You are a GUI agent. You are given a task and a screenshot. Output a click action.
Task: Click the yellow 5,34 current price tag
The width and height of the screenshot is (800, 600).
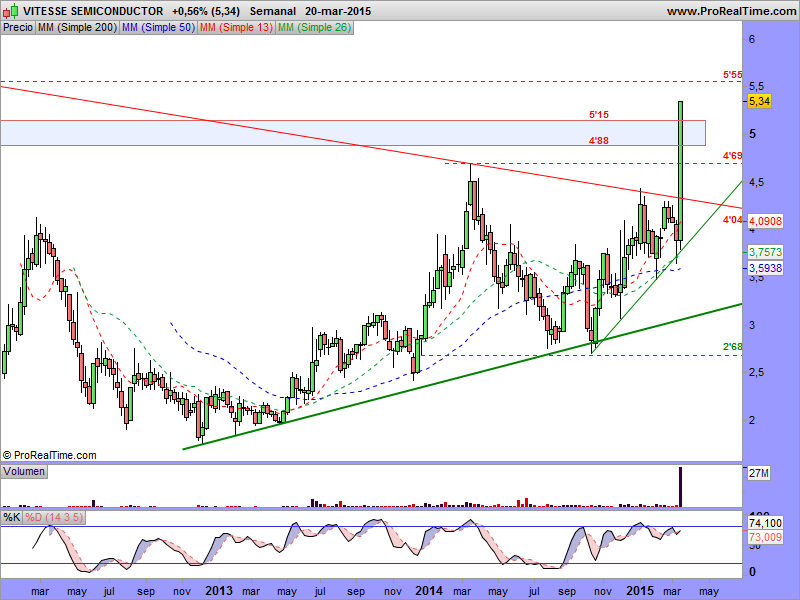coord(759,101)
